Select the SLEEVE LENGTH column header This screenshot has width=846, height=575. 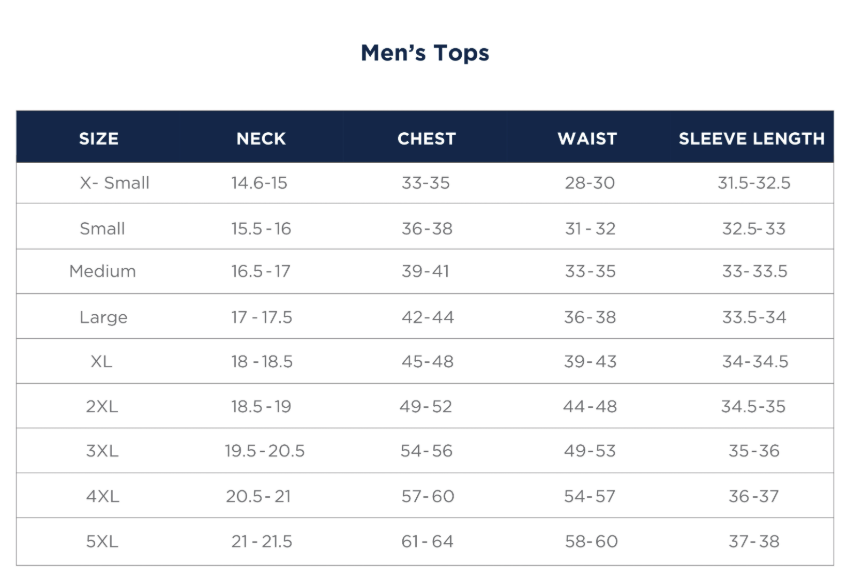(751, 139)
